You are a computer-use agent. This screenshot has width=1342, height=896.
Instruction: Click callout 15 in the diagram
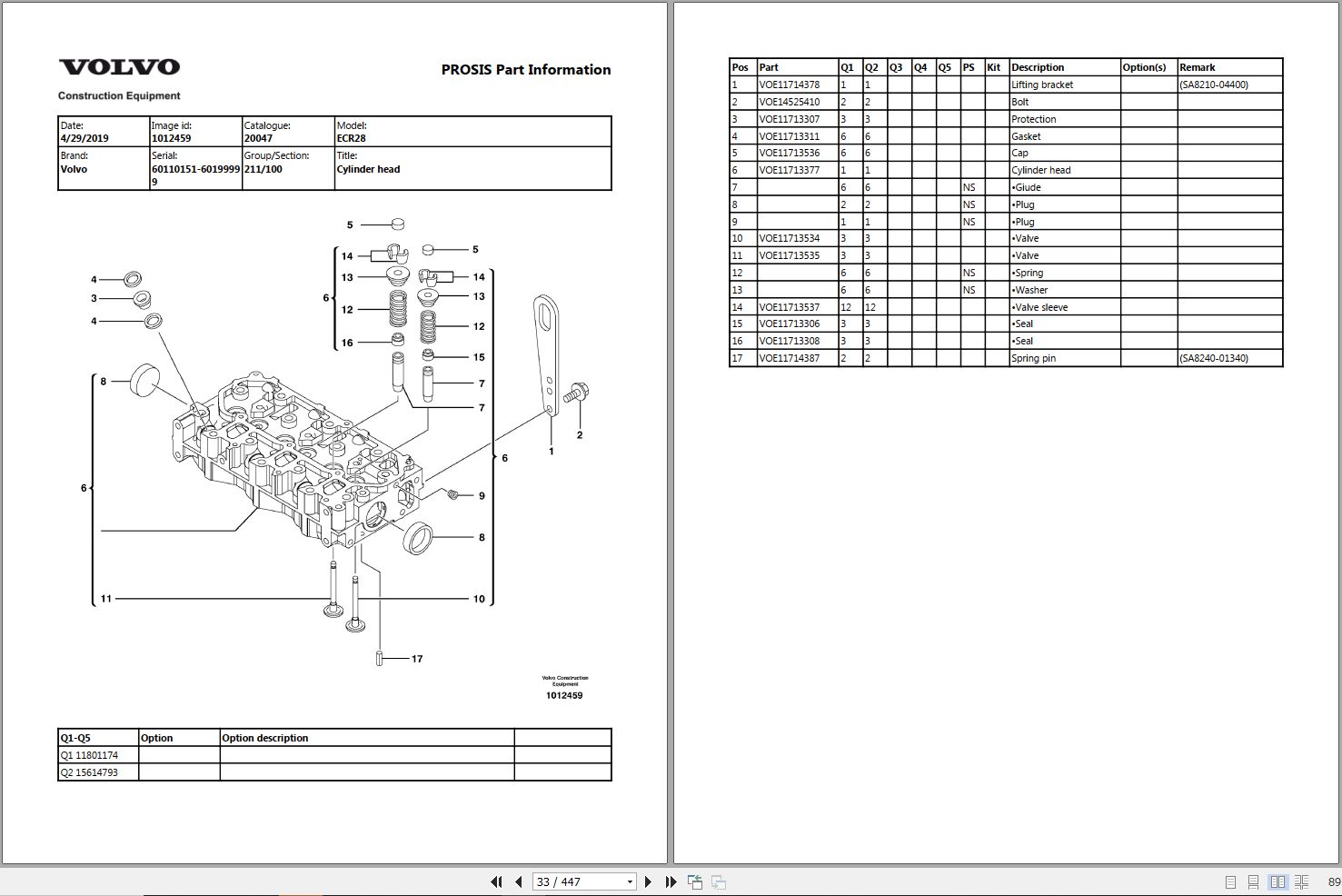click(479, 357)
